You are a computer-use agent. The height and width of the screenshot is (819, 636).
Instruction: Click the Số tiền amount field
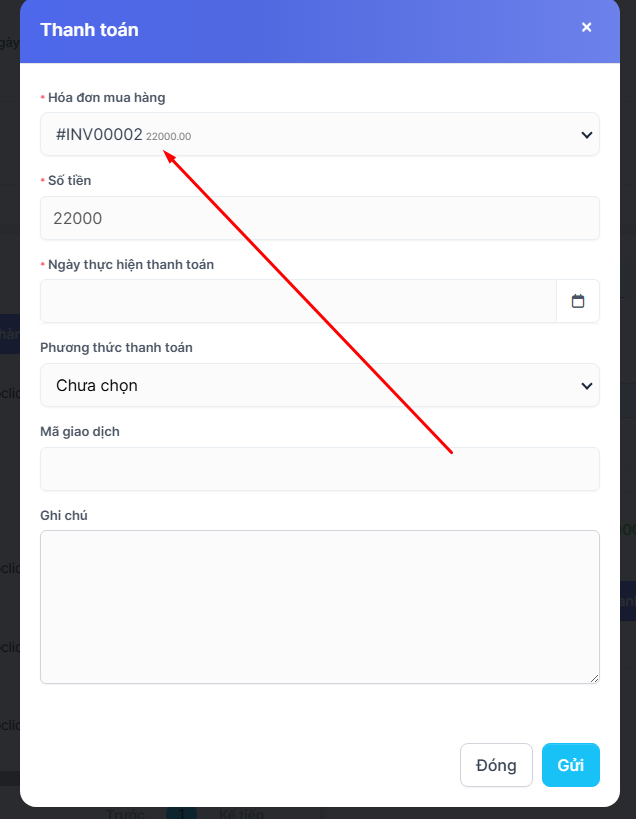(x=319, y=218)
